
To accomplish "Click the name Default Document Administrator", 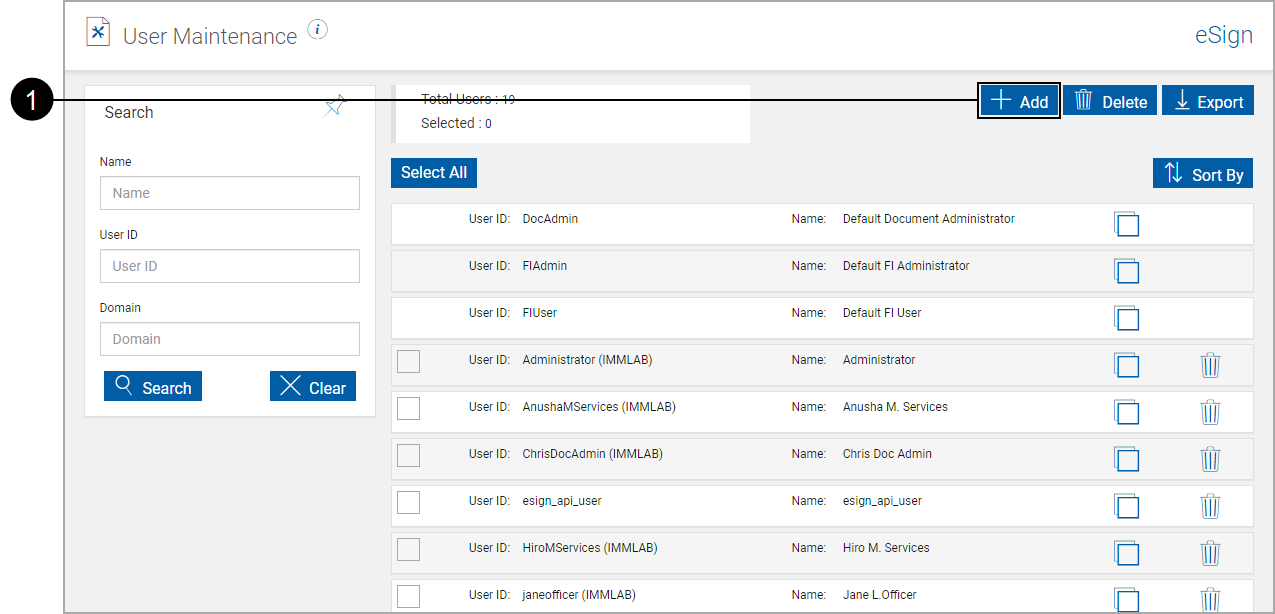I will (929, 219).
